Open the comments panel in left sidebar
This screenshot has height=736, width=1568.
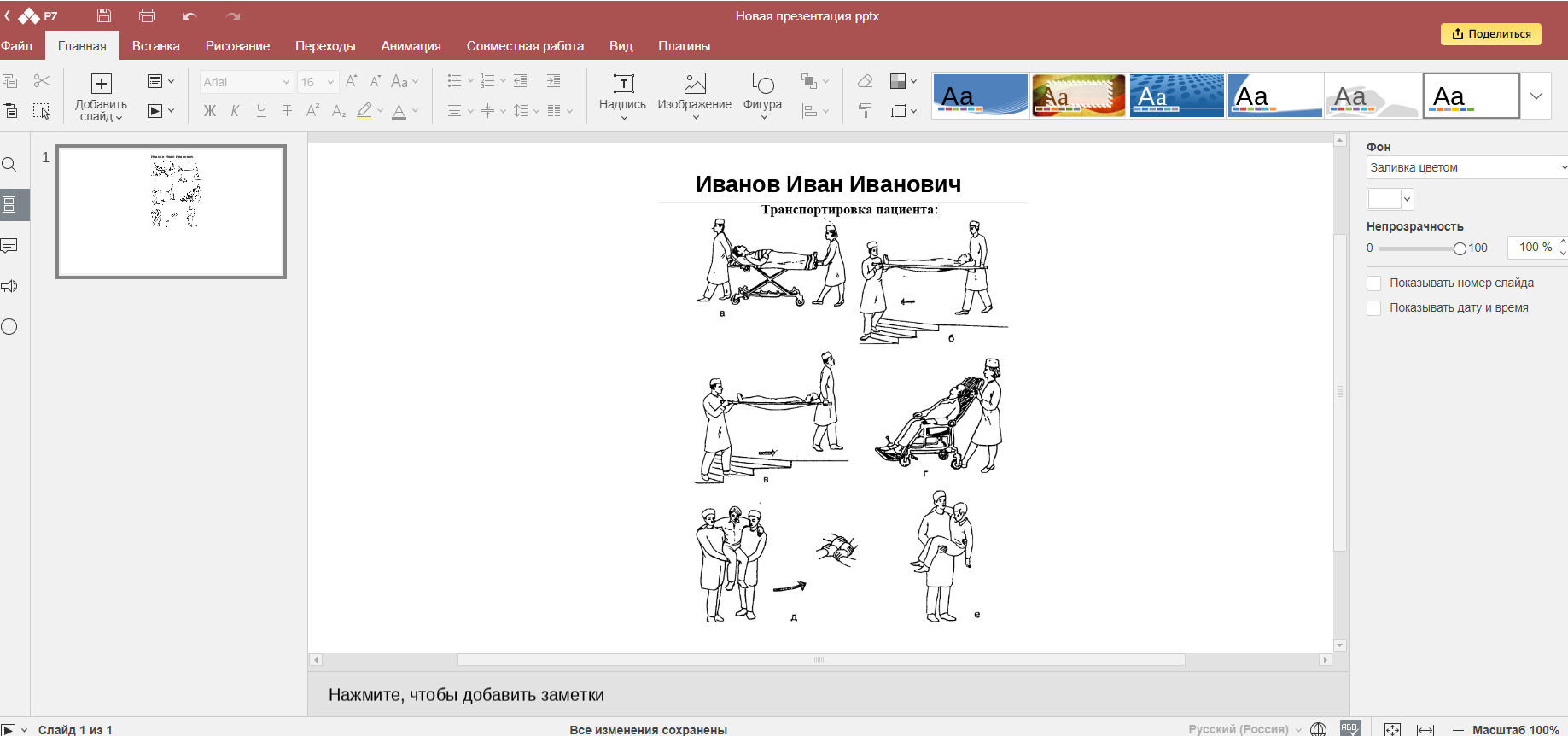(9, 246)
